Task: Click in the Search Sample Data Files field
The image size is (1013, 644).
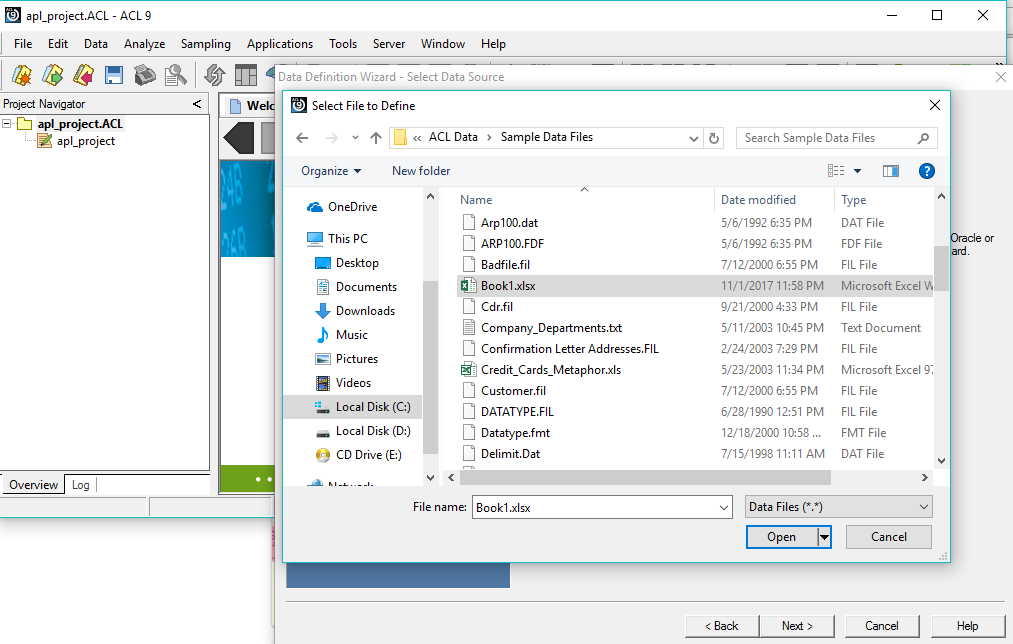Action: [x=828, y=138]
